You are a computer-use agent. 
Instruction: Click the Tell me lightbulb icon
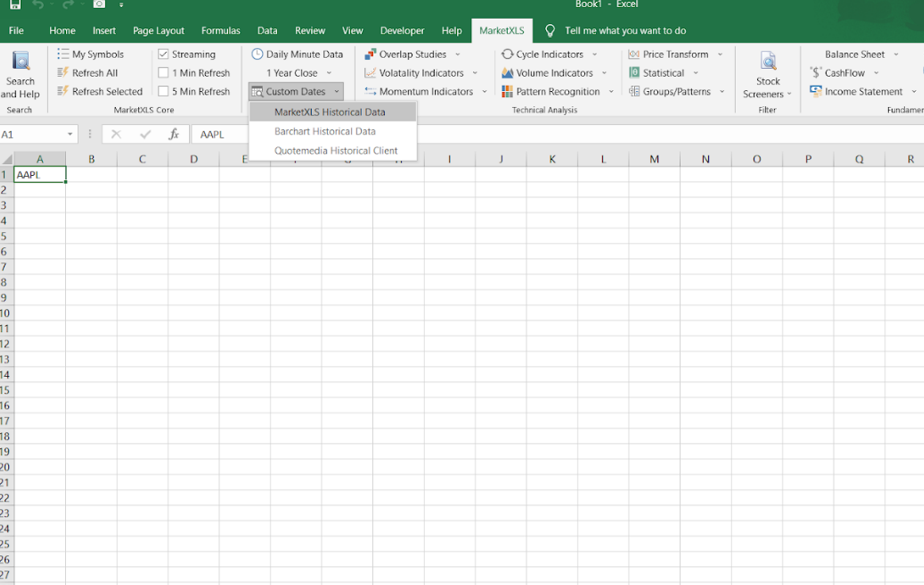(x=550, y=31)
